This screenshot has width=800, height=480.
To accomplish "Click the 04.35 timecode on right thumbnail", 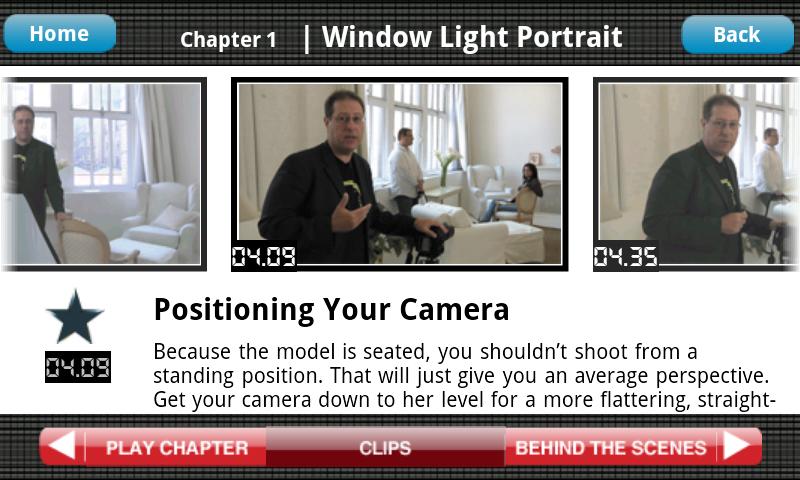I will (626, 256).
